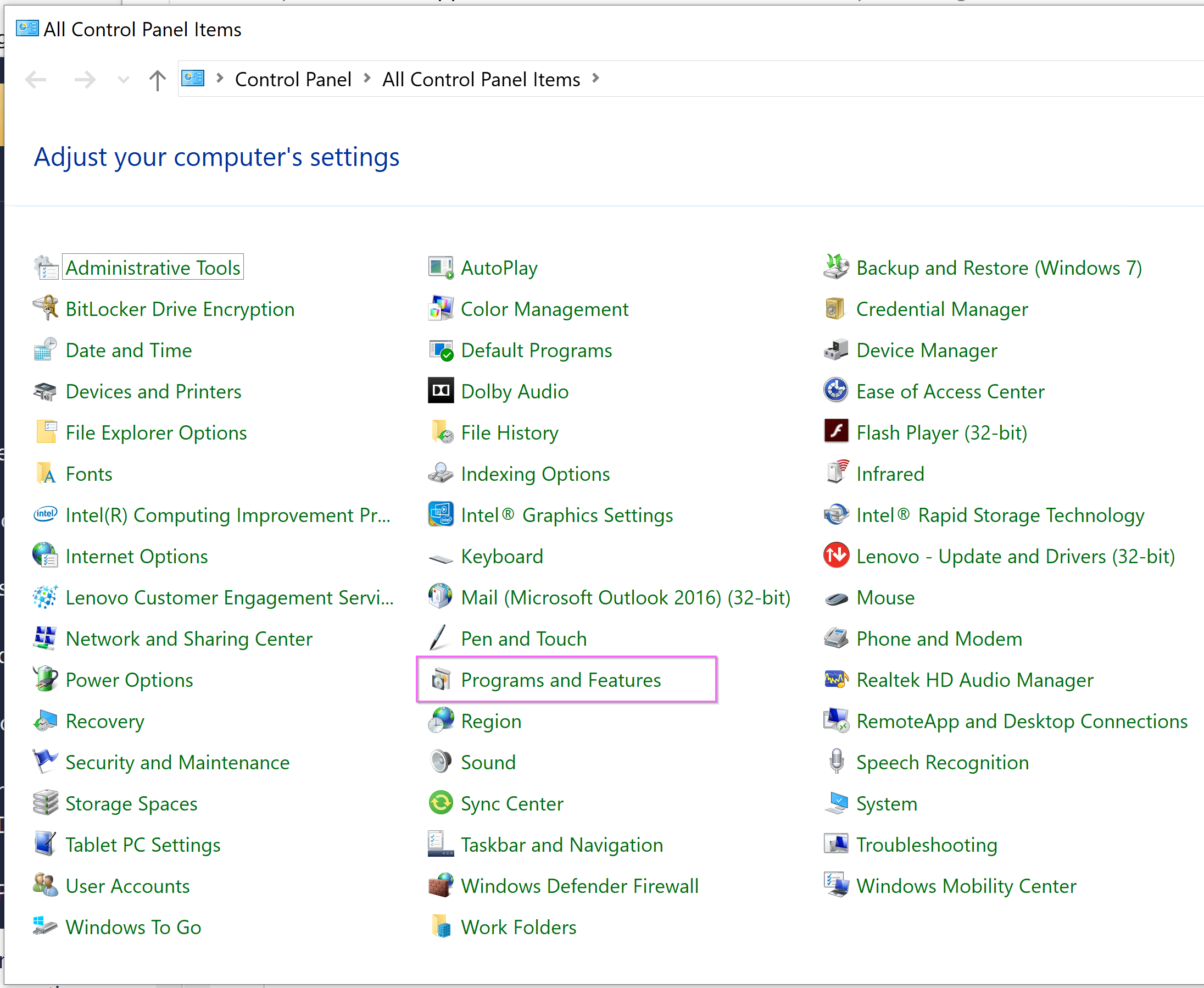The image size is (1204, 988).
Task: Open the Default Programs link
Action: 536,351
